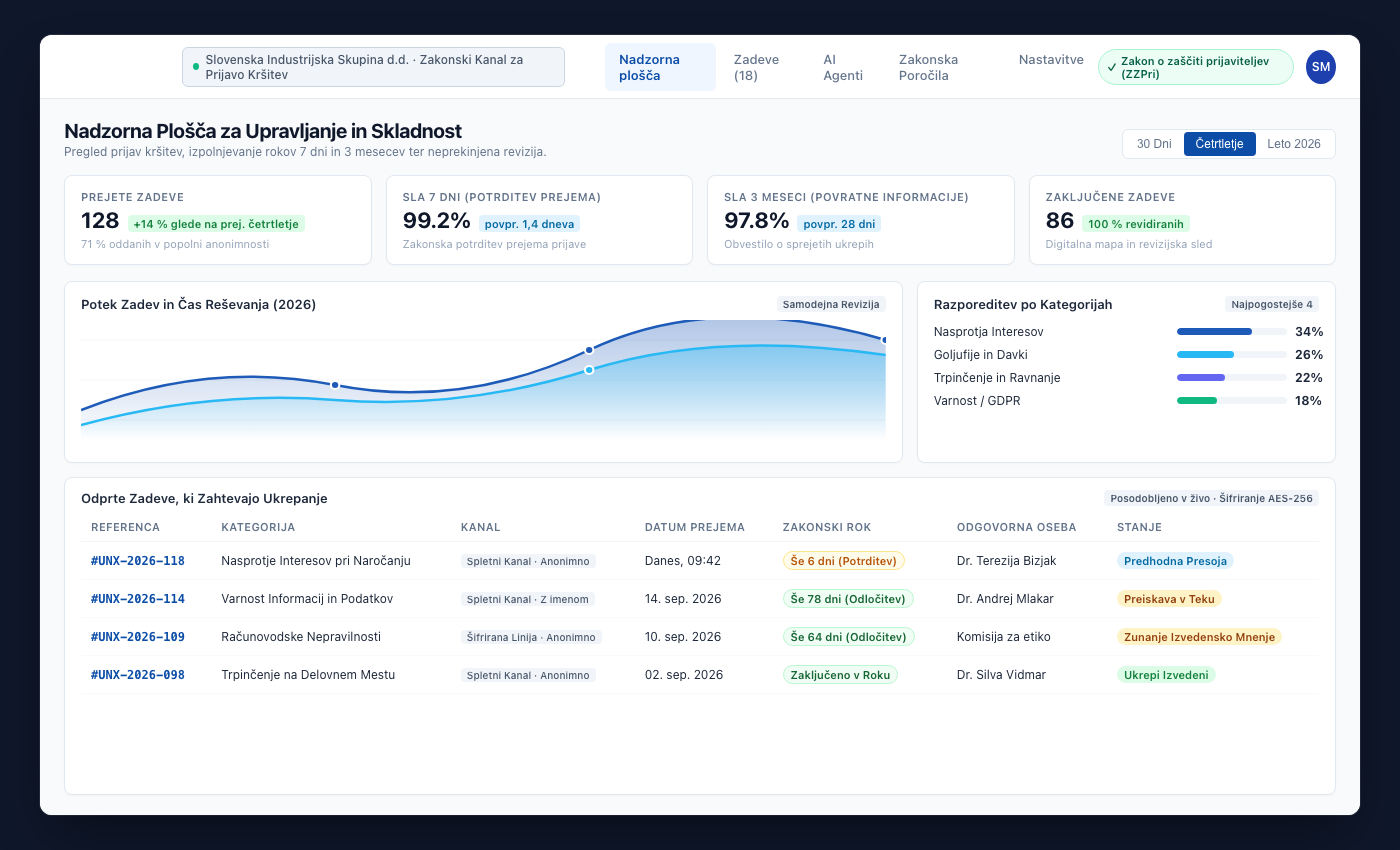
Task: Click the Še 6 dni (Potrditev) deadline badge
Action: coord(843,561)
